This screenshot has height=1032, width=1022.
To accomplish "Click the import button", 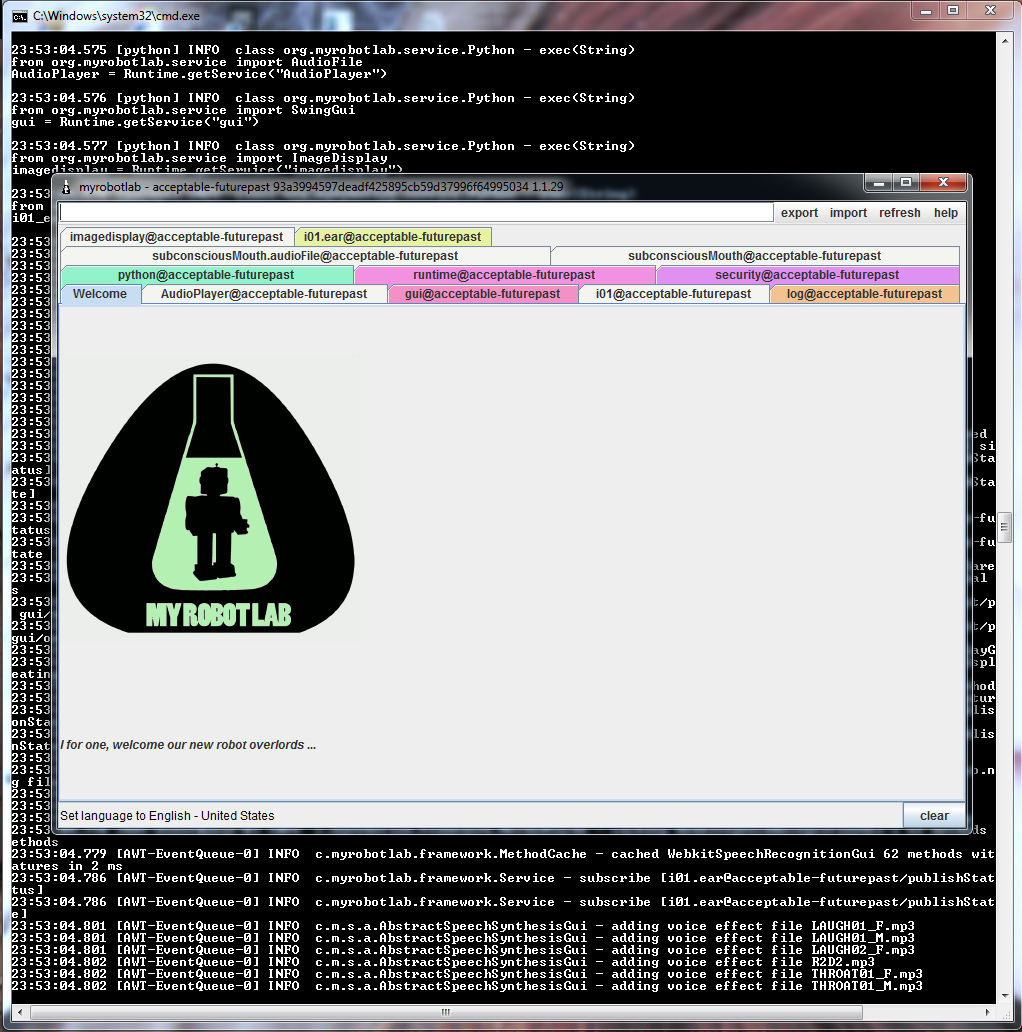I will pos(848,213).
